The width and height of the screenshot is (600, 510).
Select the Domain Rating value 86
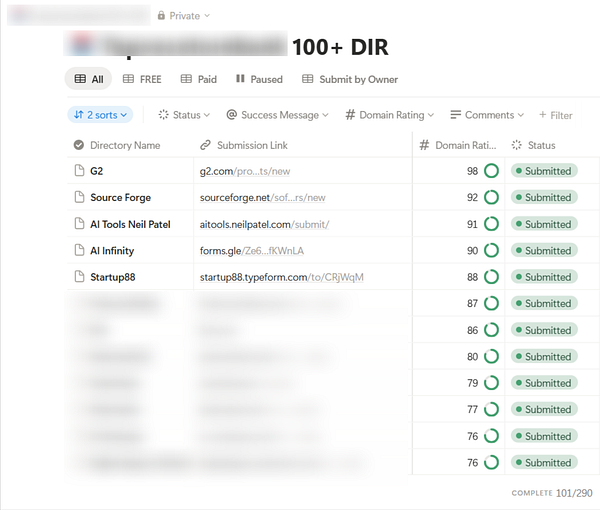point(472,330)
